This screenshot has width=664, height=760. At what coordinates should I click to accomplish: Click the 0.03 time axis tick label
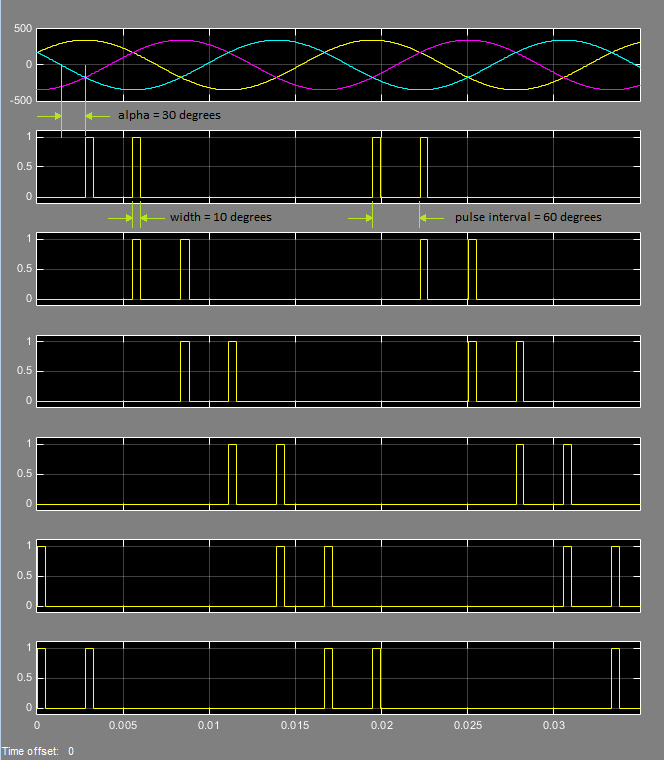(x=553, y=726)
